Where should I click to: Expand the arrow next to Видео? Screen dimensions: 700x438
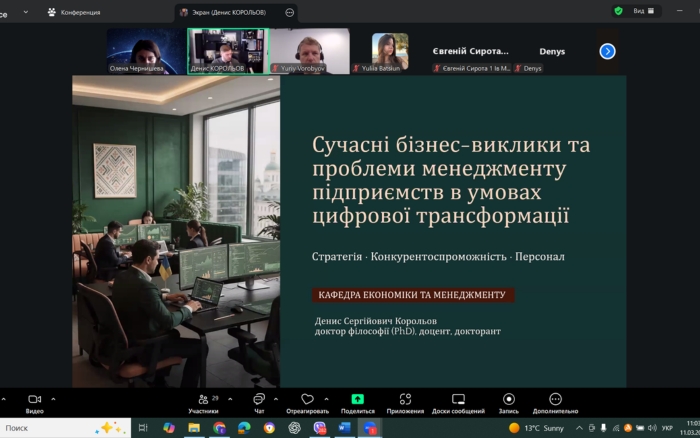(x=53, y=398)
